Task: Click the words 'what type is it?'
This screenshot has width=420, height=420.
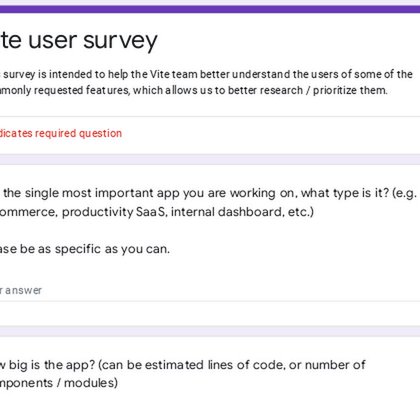Action: point(345,193)
